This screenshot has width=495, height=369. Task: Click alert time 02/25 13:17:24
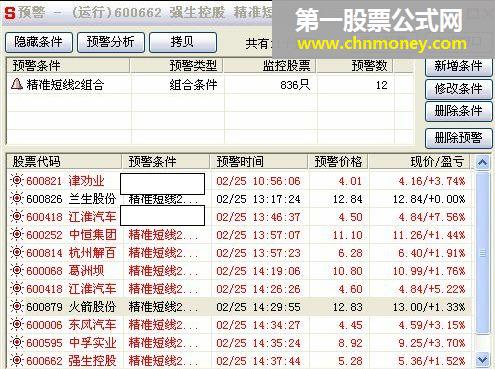click(x=258, y=199)
